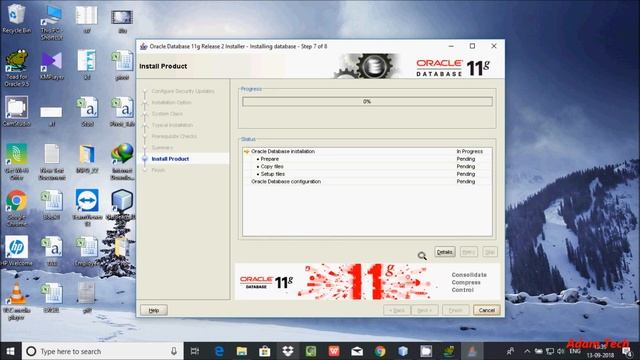Open the Mail app from the taskbar

coord(357,351)
